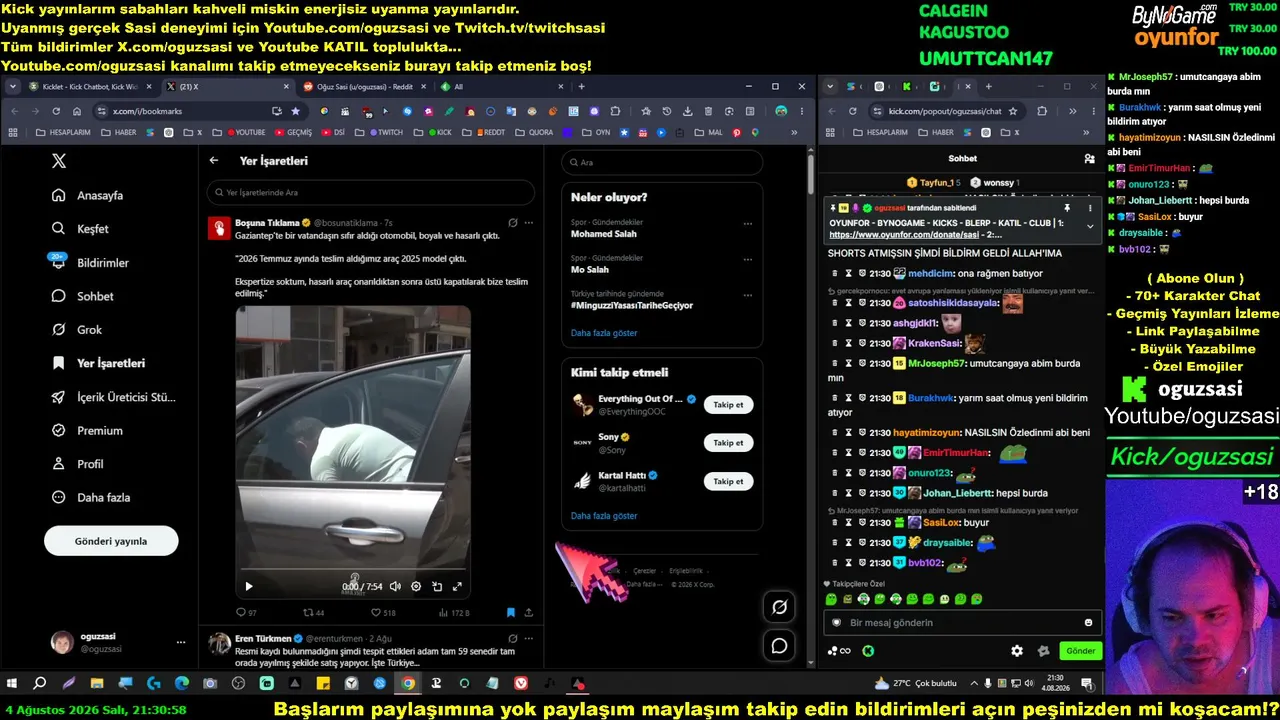Enter fullscreen on the video
This screenshot has width=1280, height=720.
(x=458, y=587)
